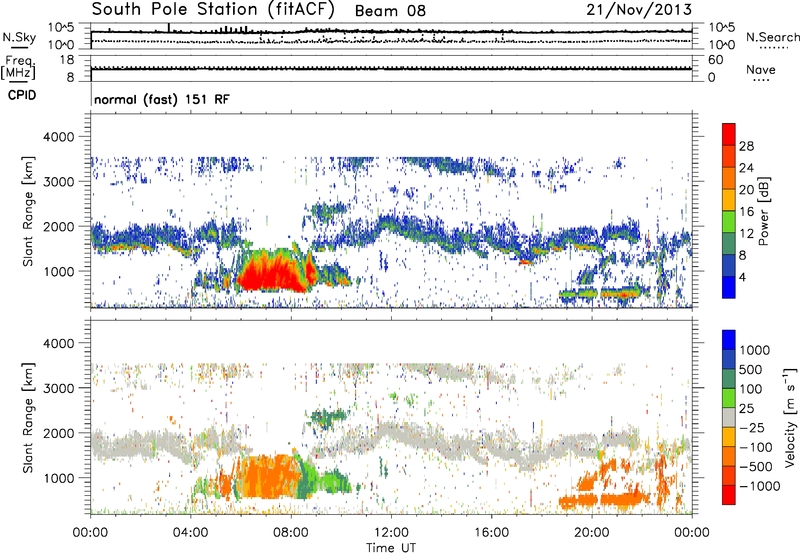Select the '2000' range tick in the velocity panel

coord(59,433)
